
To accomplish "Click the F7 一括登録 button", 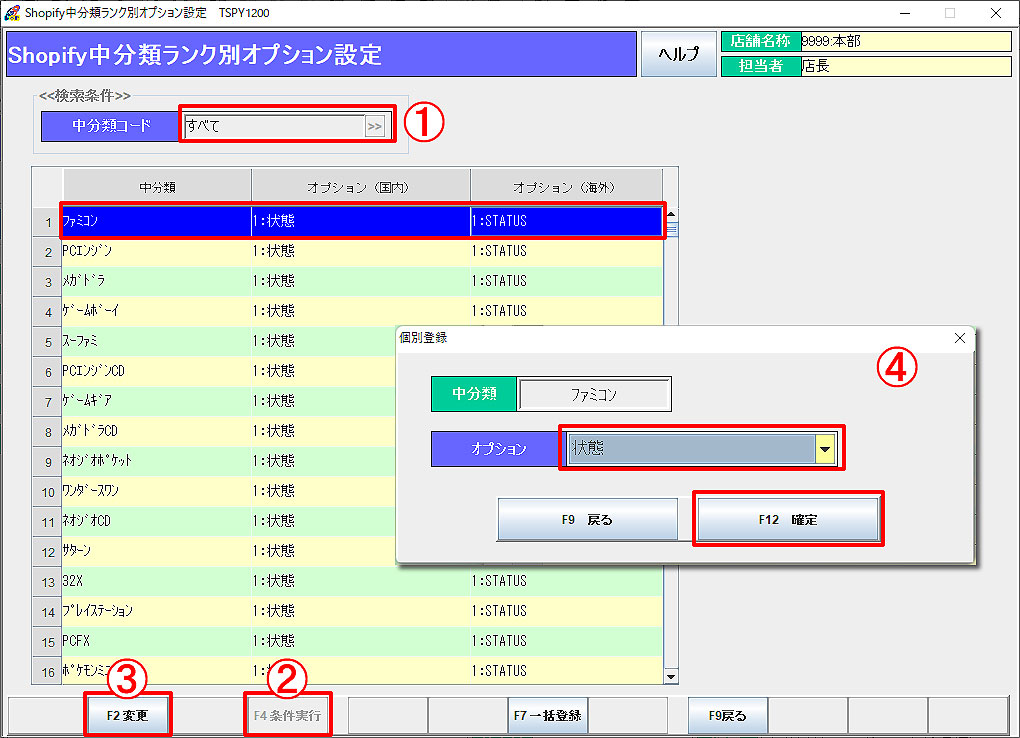I will (547, 715).
